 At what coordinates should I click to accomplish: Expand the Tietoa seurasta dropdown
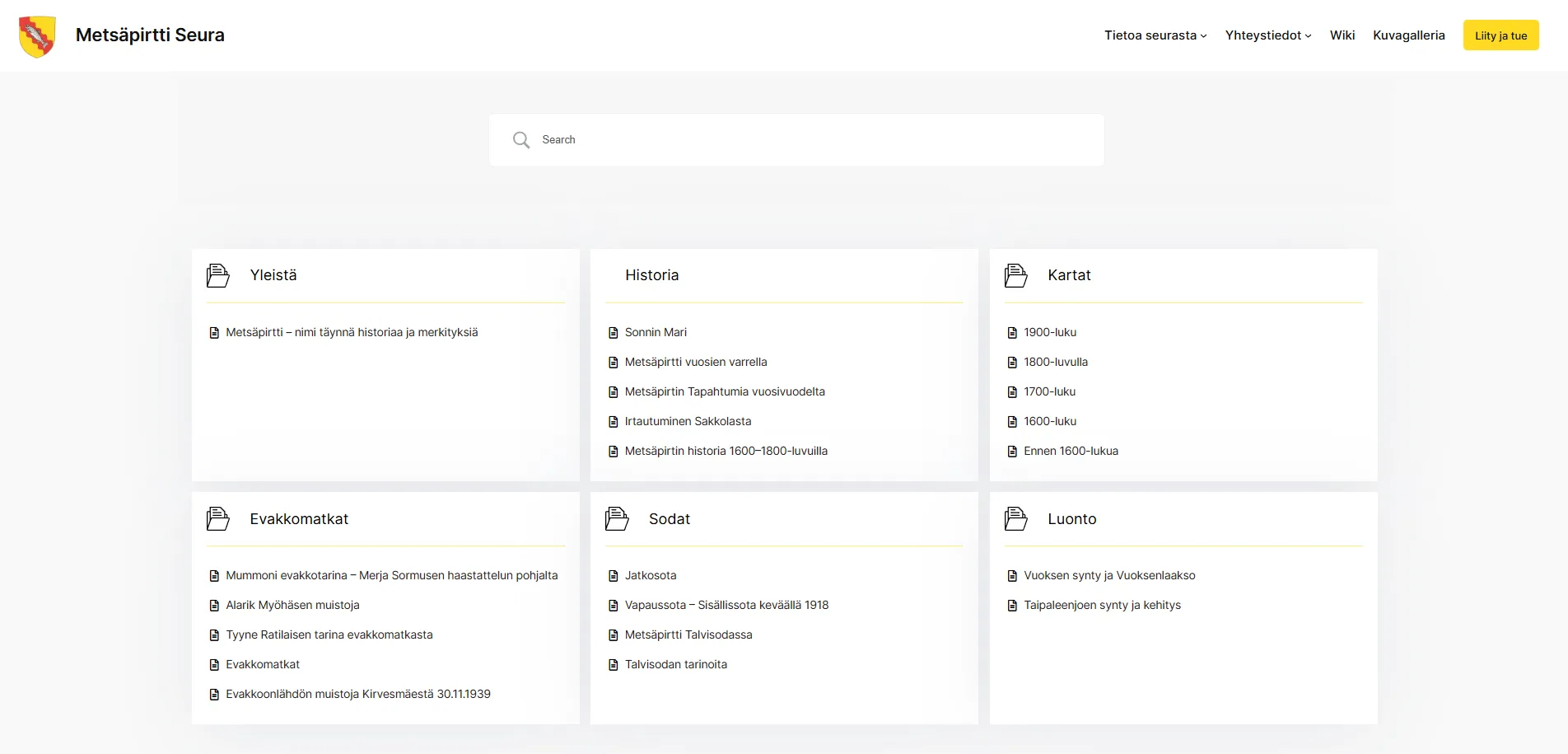pos(1155,35)
